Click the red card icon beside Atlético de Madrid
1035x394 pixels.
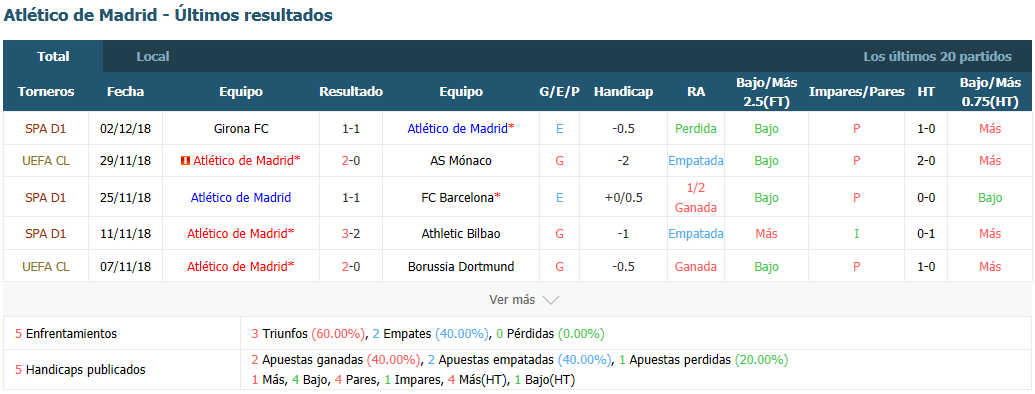coord(185,160)
